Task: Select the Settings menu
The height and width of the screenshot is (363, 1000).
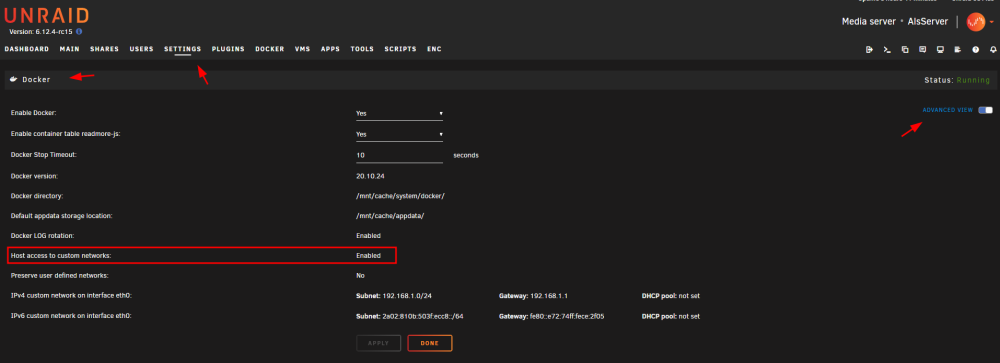Action: pyautogui.click(x=182, y=49)
